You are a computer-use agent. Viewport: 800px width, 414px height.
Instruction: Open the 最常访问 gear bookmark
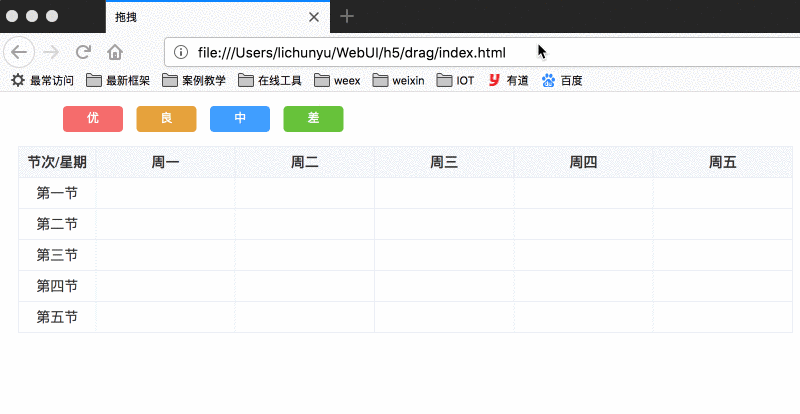point(42,81)
